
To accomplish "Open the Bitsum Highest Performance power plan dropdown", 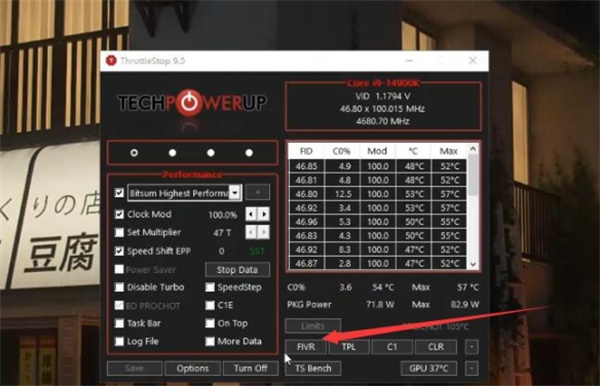I will point(235,192).
